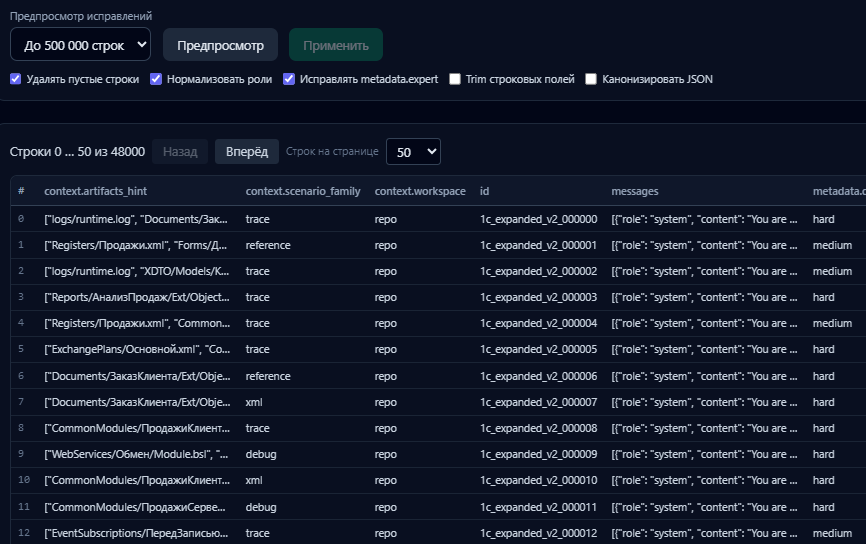Select id cell 1c_expanded_v2_000009

click(x=538, y=454)
